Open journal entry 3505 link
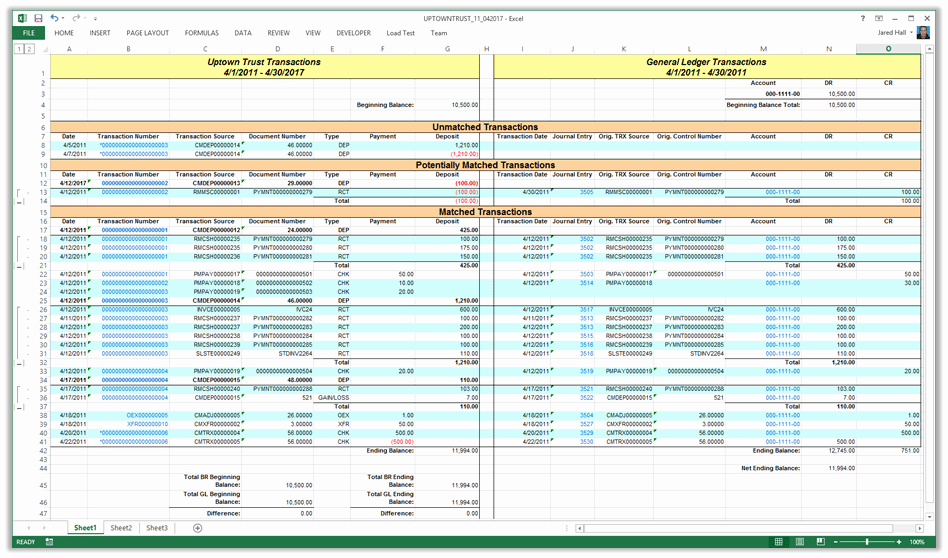Image resolution: width=948 pixels, height=558 pixels. [586, 192]
